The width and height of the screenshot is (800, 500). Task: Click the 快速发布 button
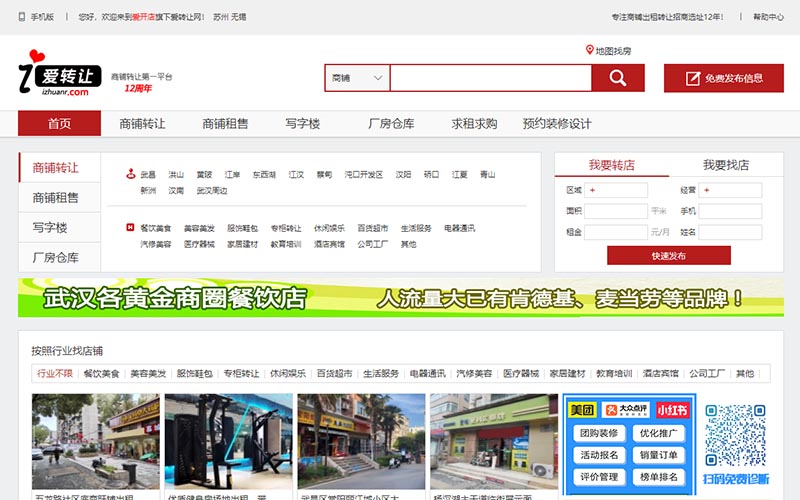point(668,256)
